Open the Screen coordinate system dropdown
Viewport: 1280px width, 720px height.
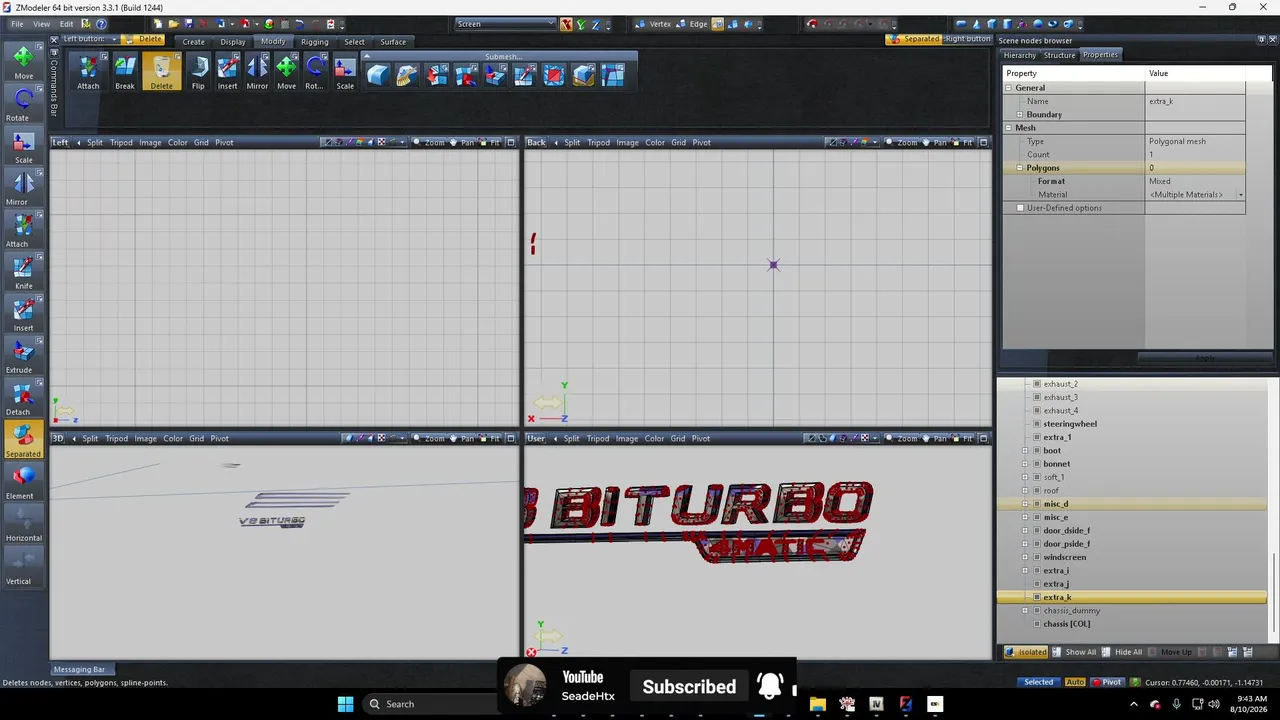pyautogui.click(x=506, y=24)
